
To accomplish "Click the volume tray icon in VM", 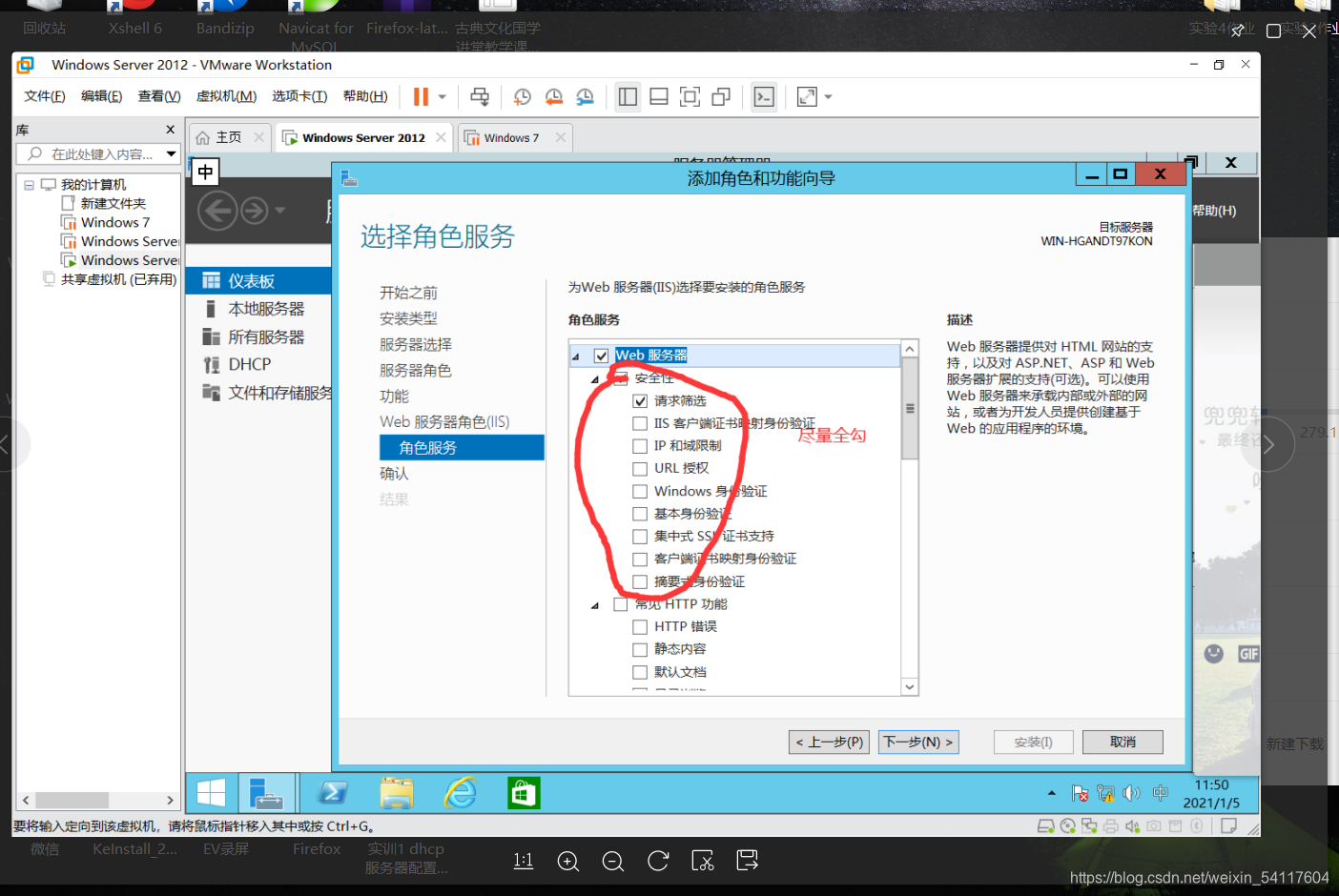I will (1131, 793).
